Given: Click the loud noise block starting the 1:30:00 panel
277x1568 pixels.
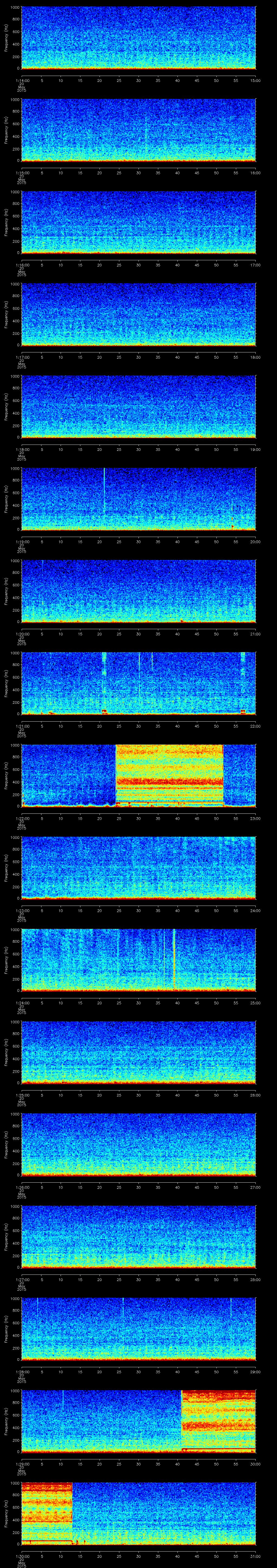Looking at the screenshot, I should coord(46,1513).
